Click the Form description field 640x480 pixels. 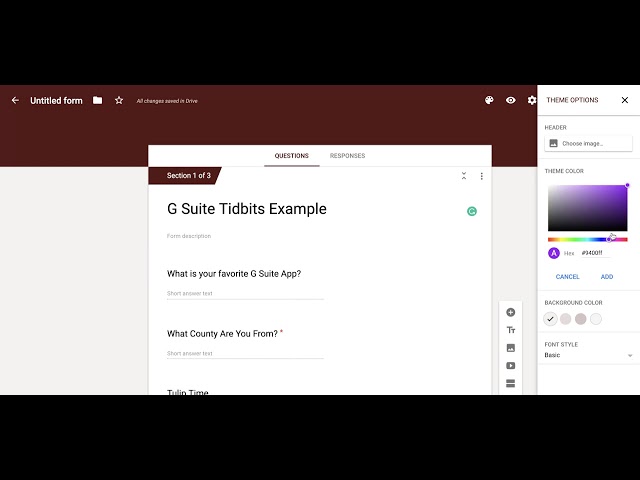click(189, 236)
